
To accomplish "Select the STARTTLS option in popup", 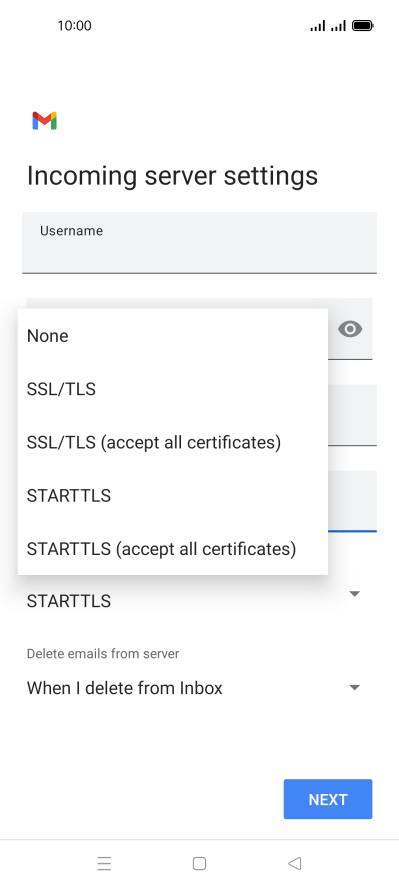I will [x=173, y=496].
